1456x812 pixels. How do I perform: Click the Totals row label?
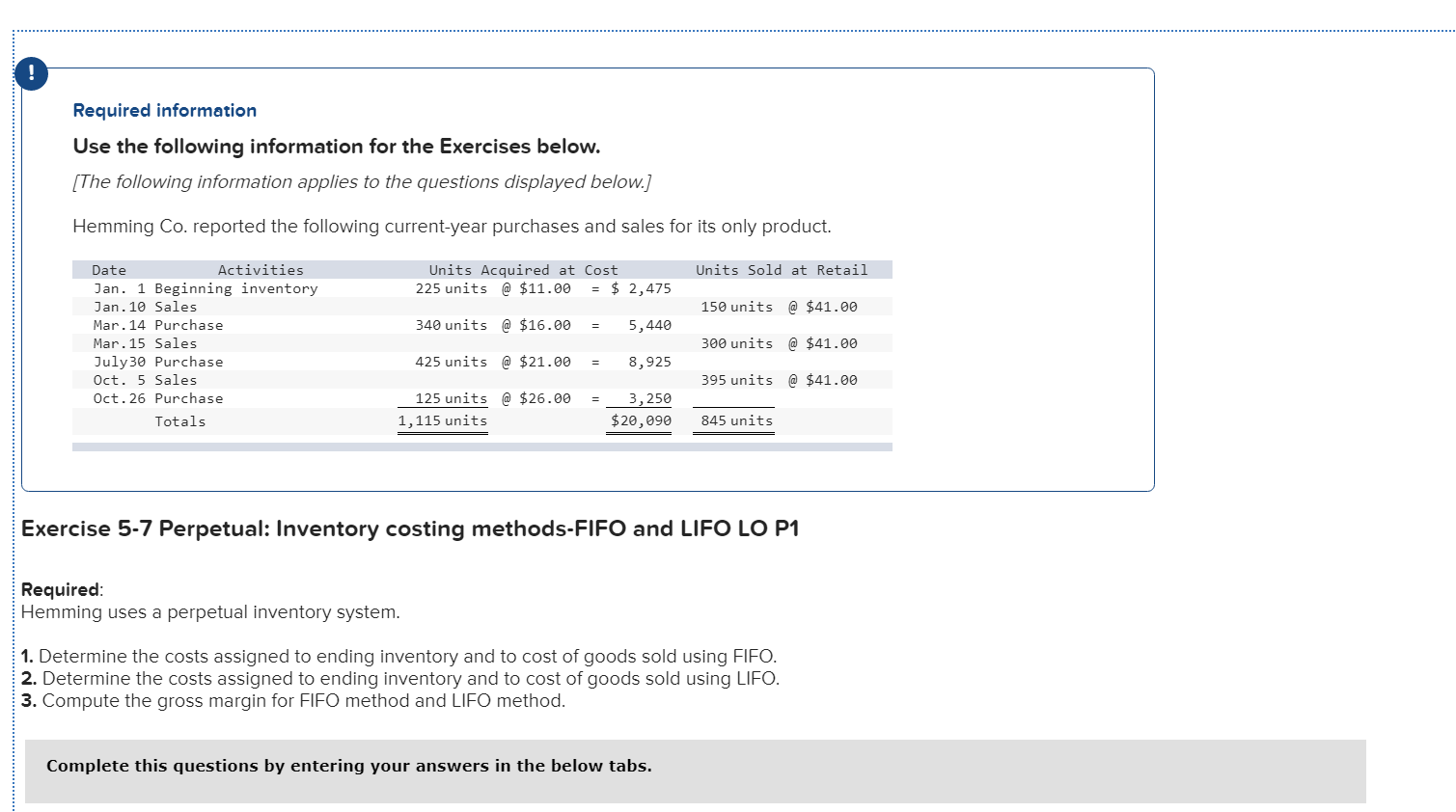(180, 420)
